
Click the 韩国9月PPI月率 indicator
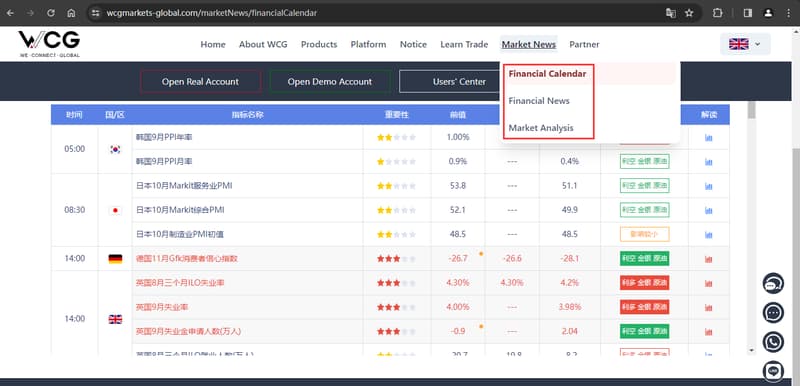[164, 162]
